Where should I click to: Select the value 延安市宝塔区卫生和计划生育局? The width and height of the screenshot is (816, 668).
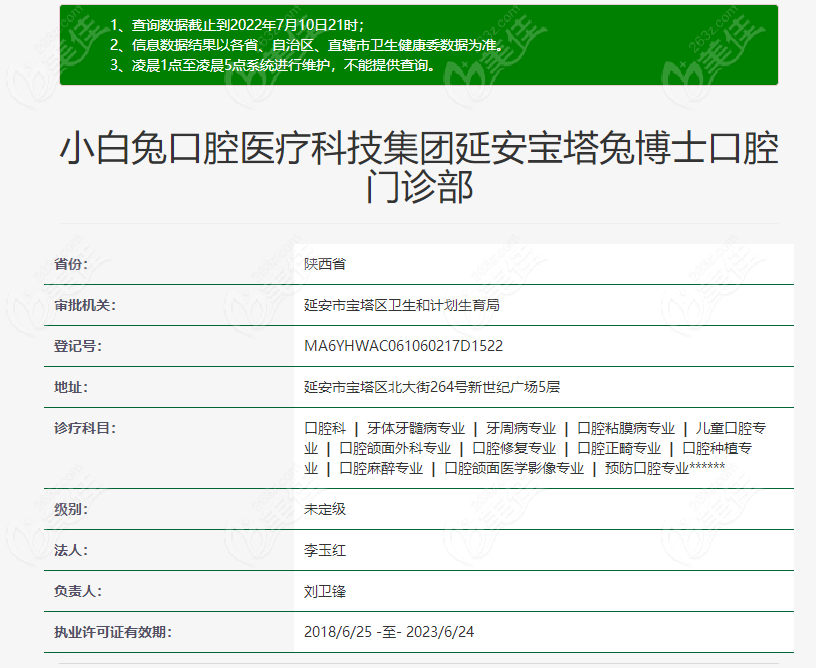click(402, 305)
